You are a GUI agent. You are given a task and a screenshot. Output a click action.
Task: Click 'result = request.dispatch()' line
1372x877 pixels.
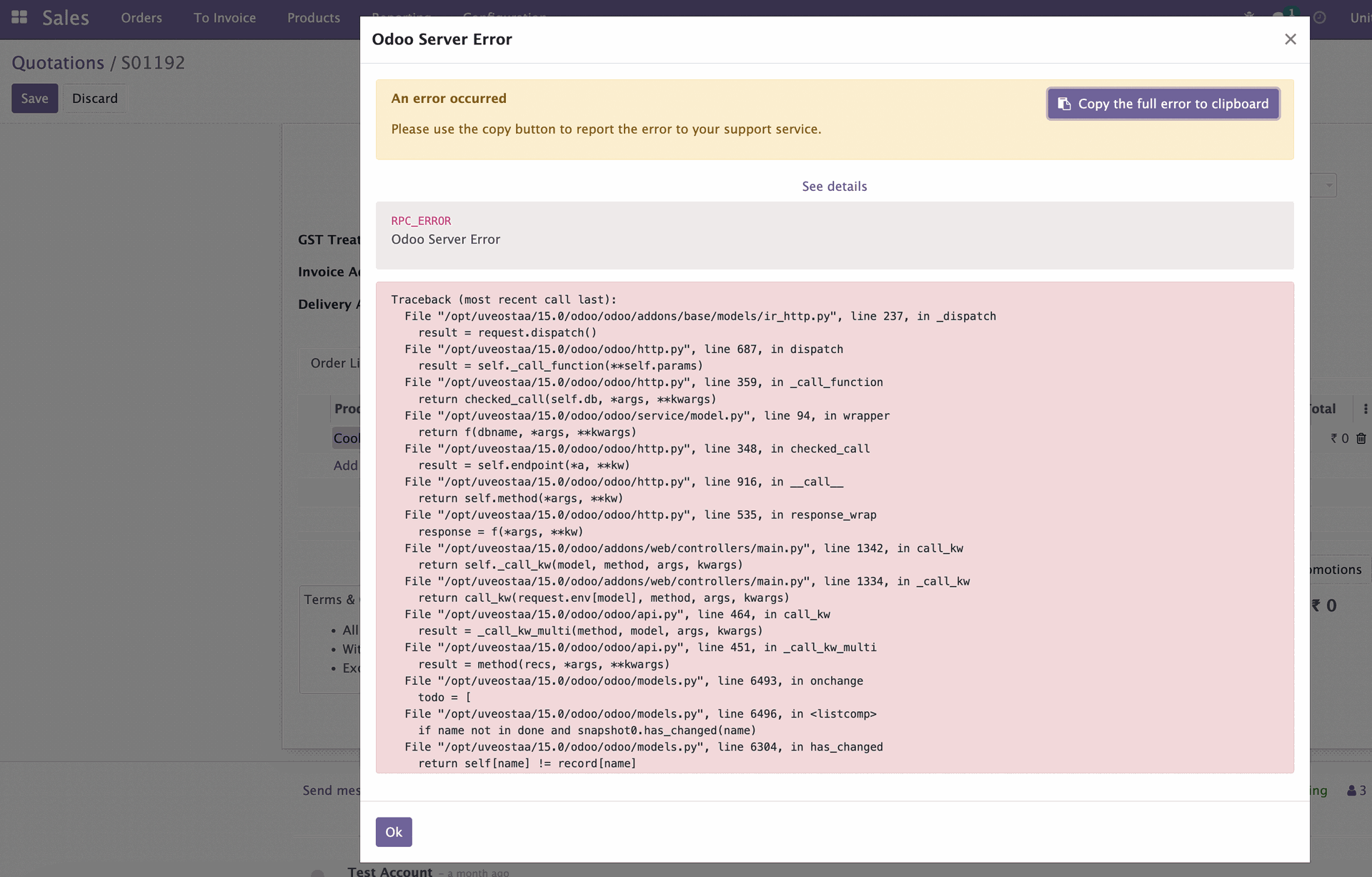click(507, 332)
